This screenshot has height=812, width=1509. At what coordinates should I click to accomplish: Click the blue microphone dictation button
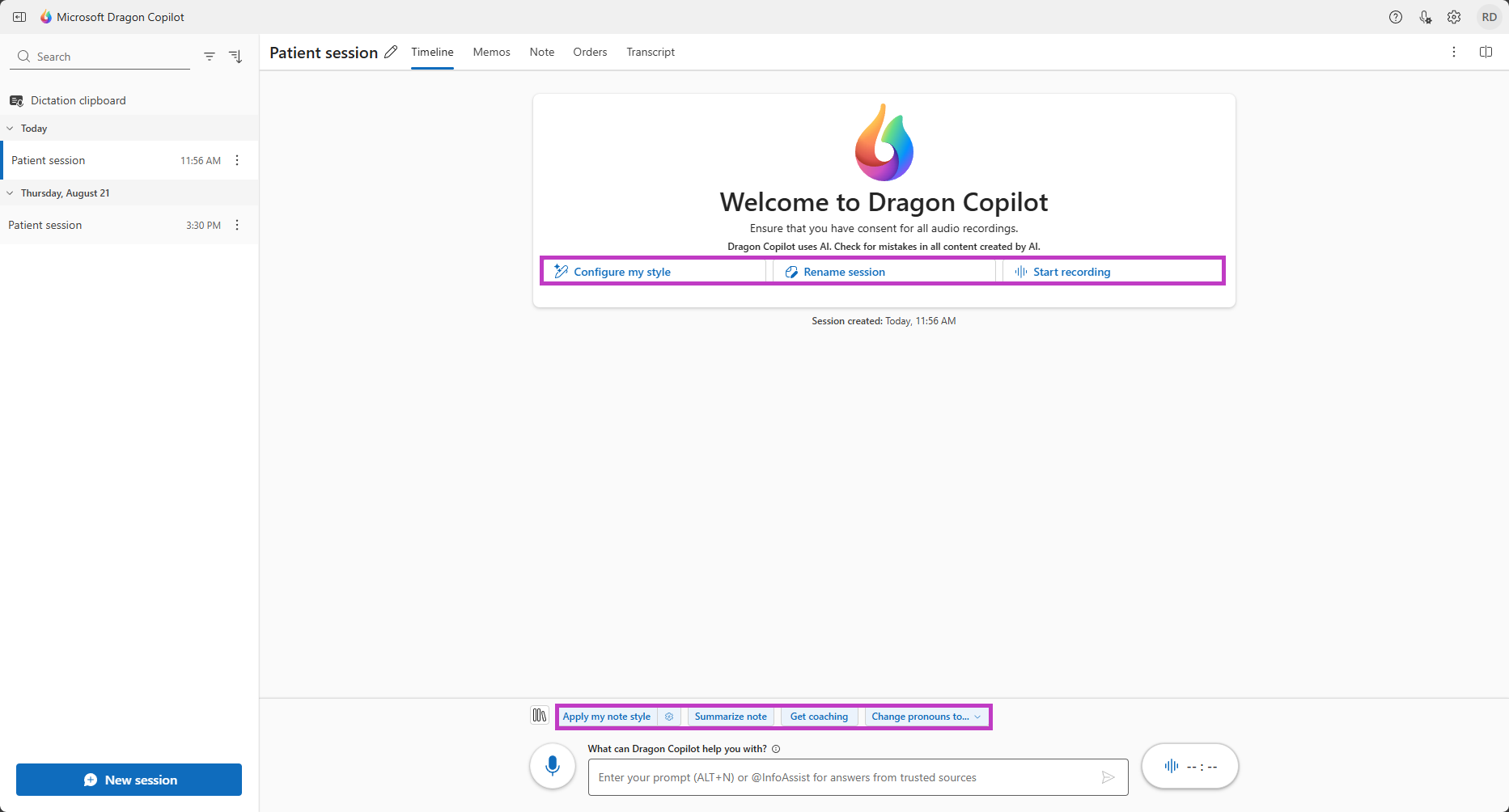[x=553, y=766]
